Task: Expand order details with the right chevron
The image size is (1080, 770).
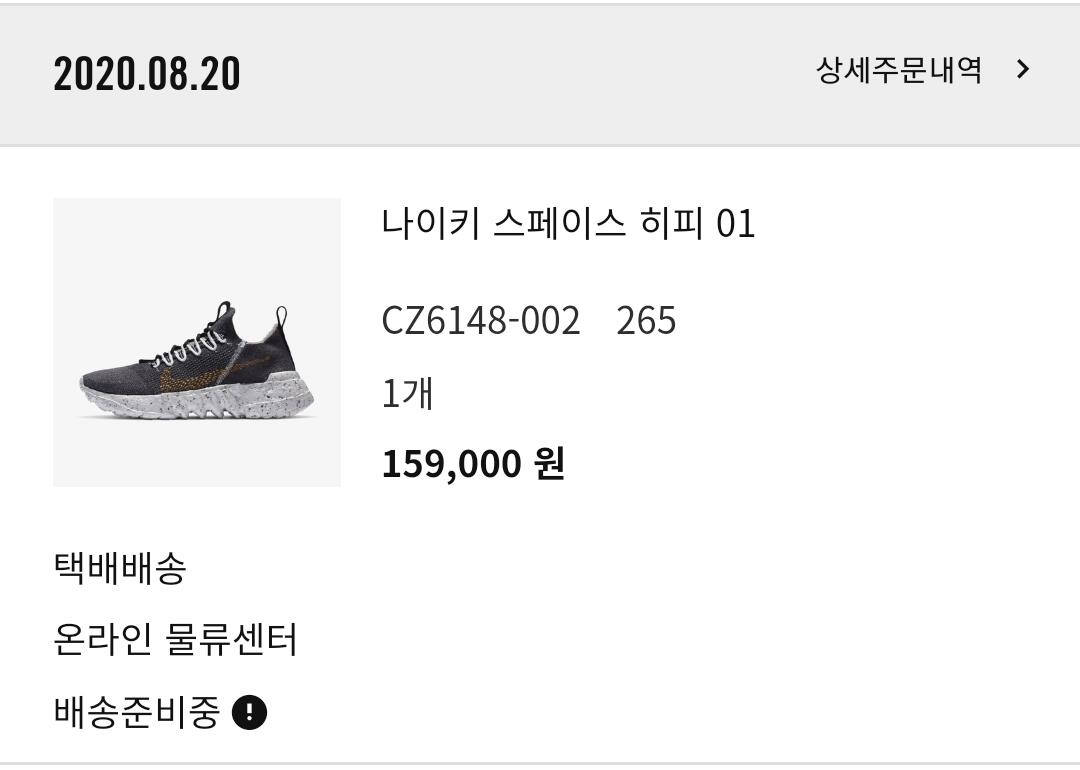Action: tap(1022, 70)
